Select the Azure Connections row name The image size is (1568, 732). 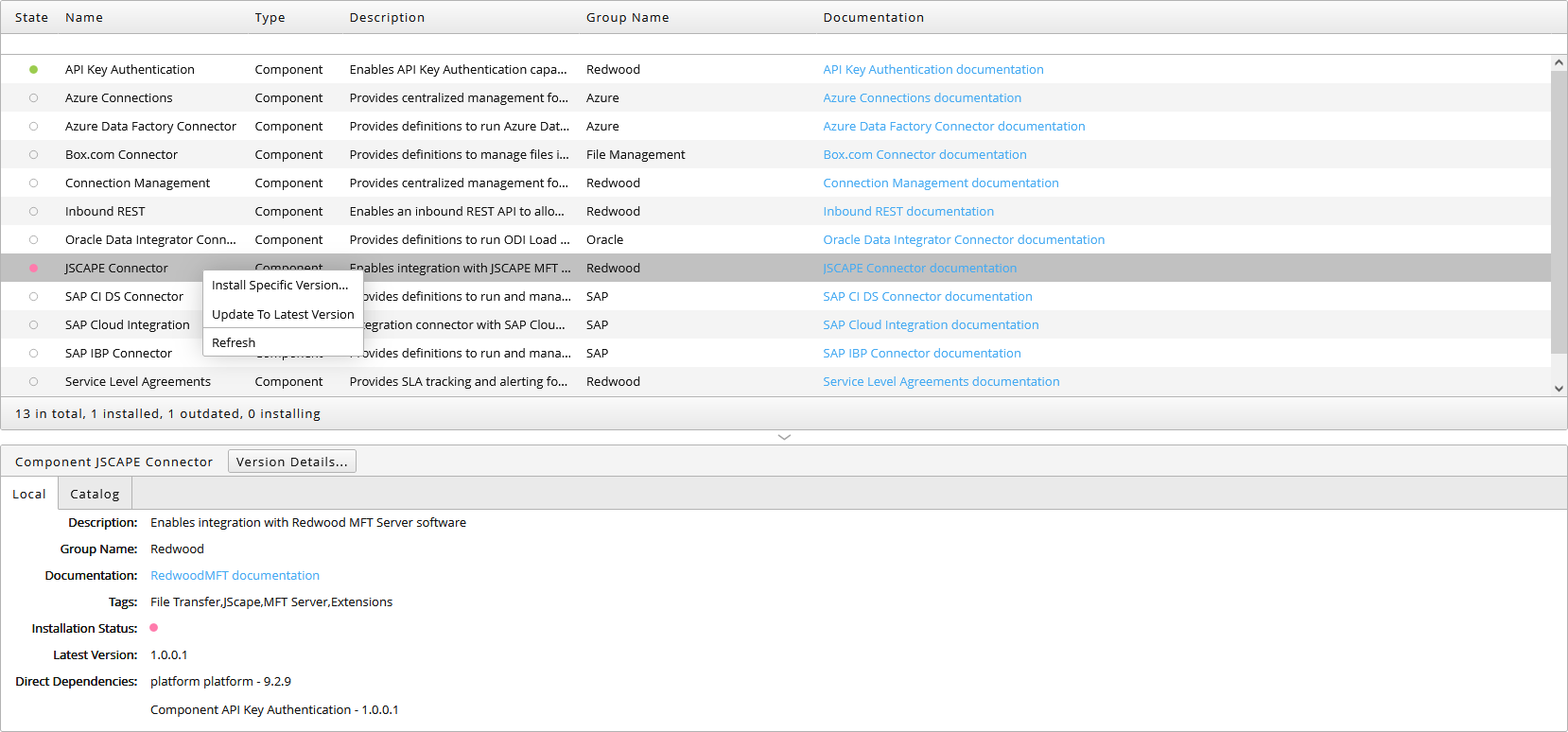(x=118, y=97)
